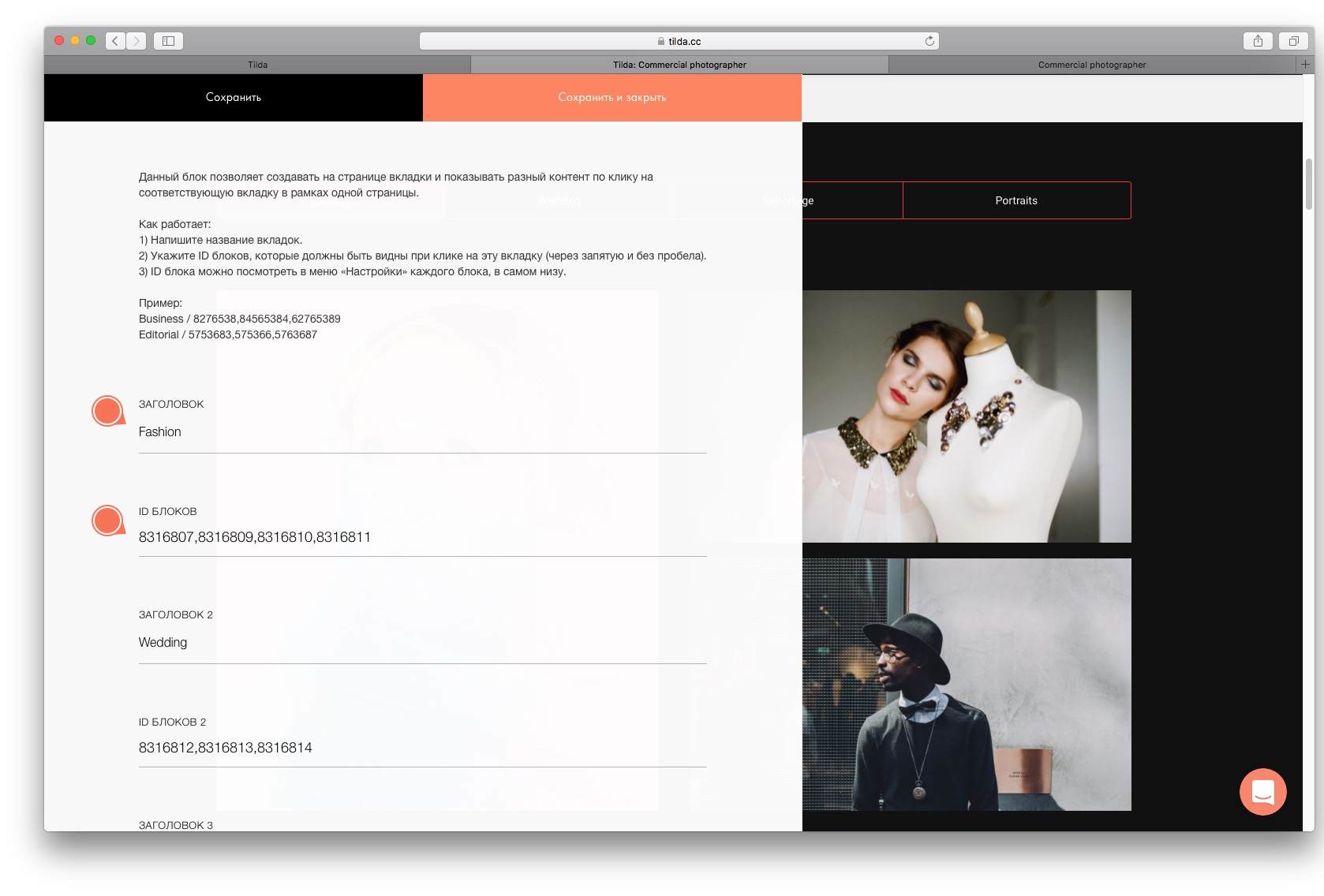Click the lock icon in address bar
The image size is (1324, 896).
click(661, 41)
